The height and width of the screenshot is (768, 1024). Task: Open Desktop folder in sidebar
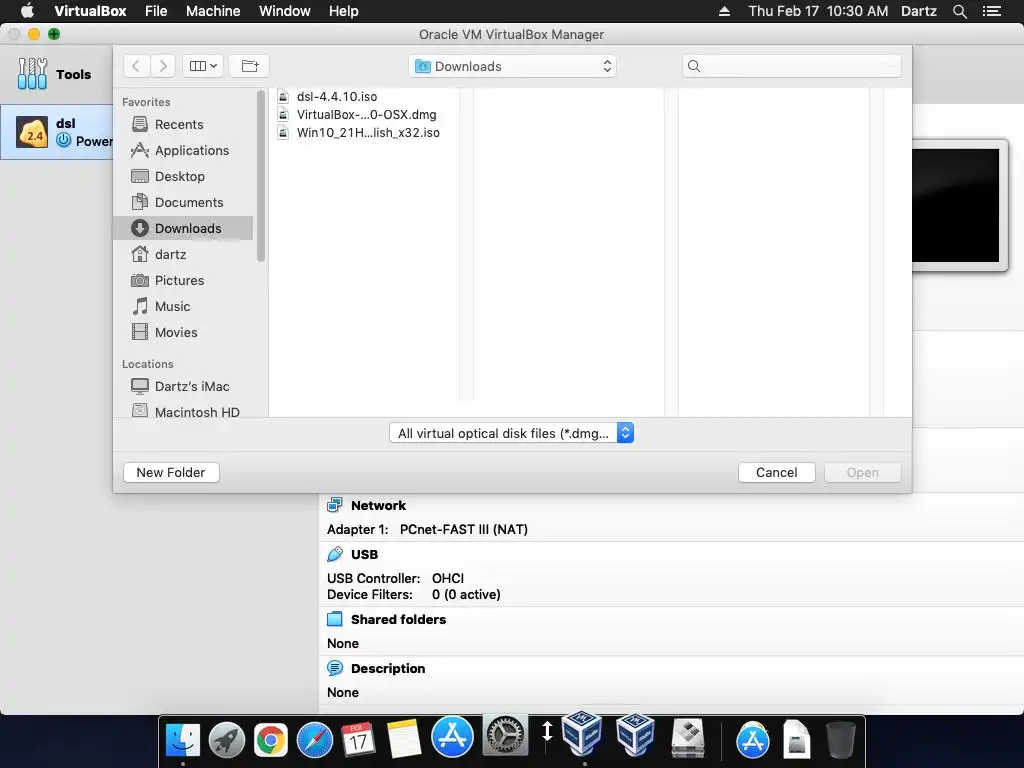(183, 176)
